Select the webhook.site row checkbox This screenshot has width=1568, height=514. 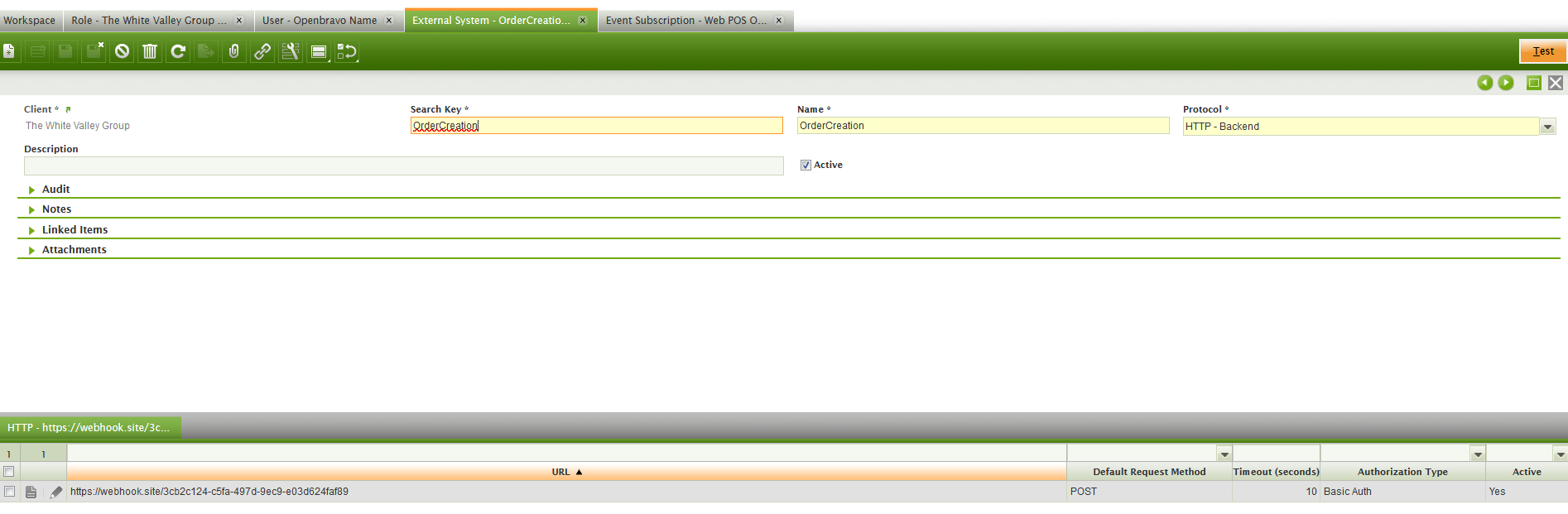tap(9, 492)
